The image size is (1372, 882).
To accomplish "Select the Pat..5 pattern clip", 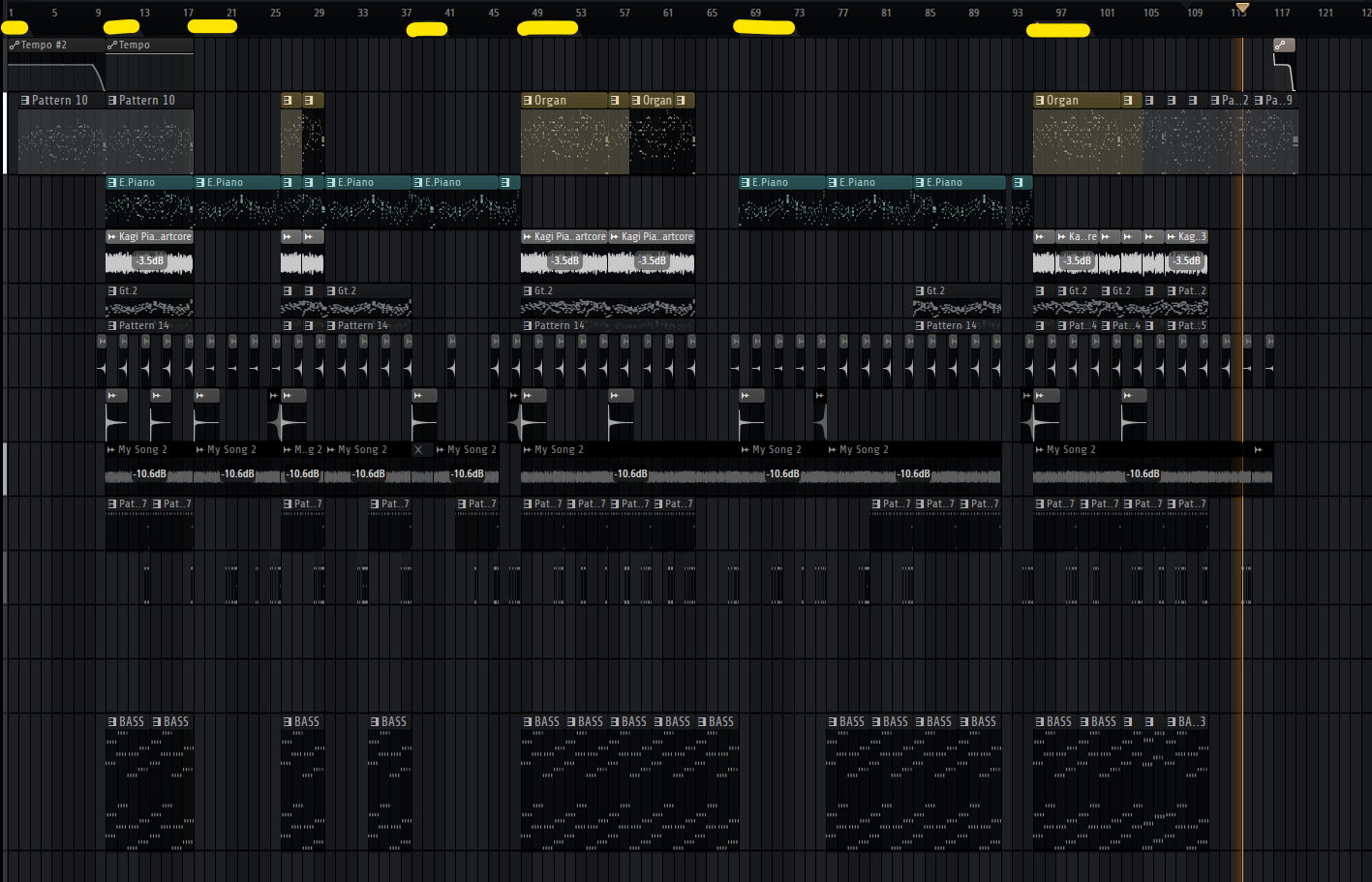I will click(x=1191, y=326).
